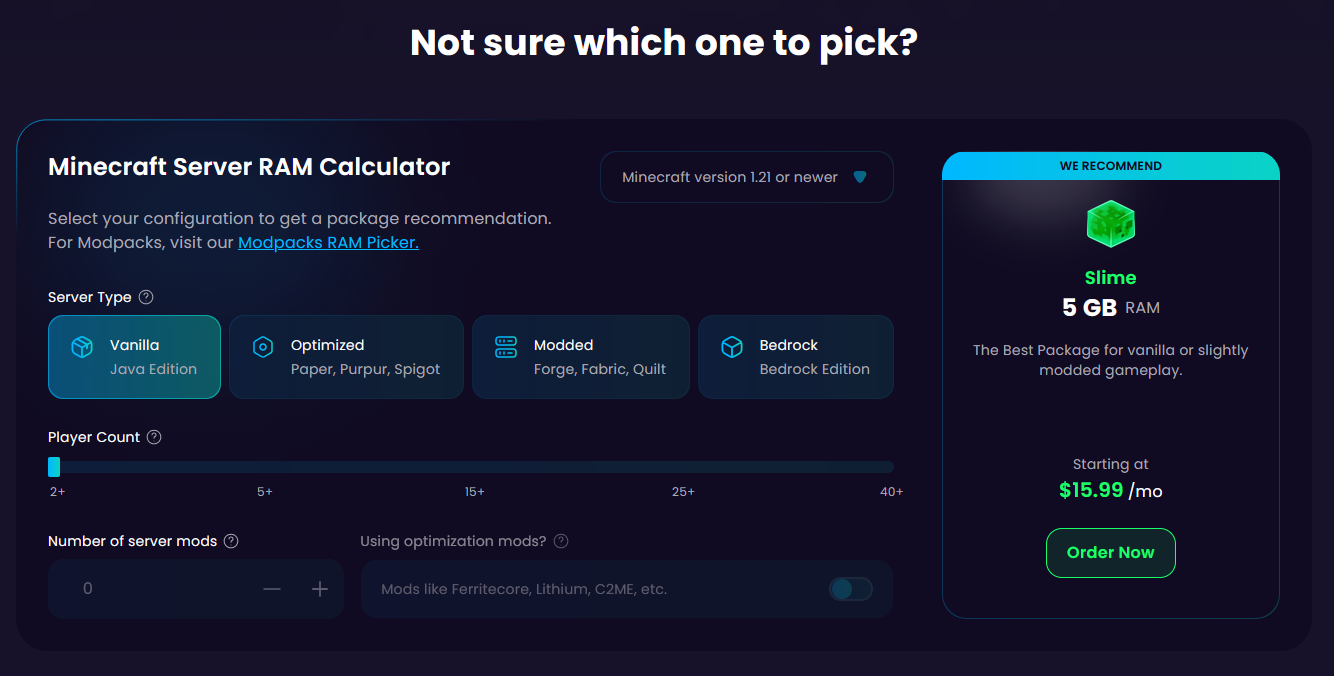The width and height of the screenshot is (1334, 676).
Task: Choose the Bedrock Edition server type
Action: (796, 357)
